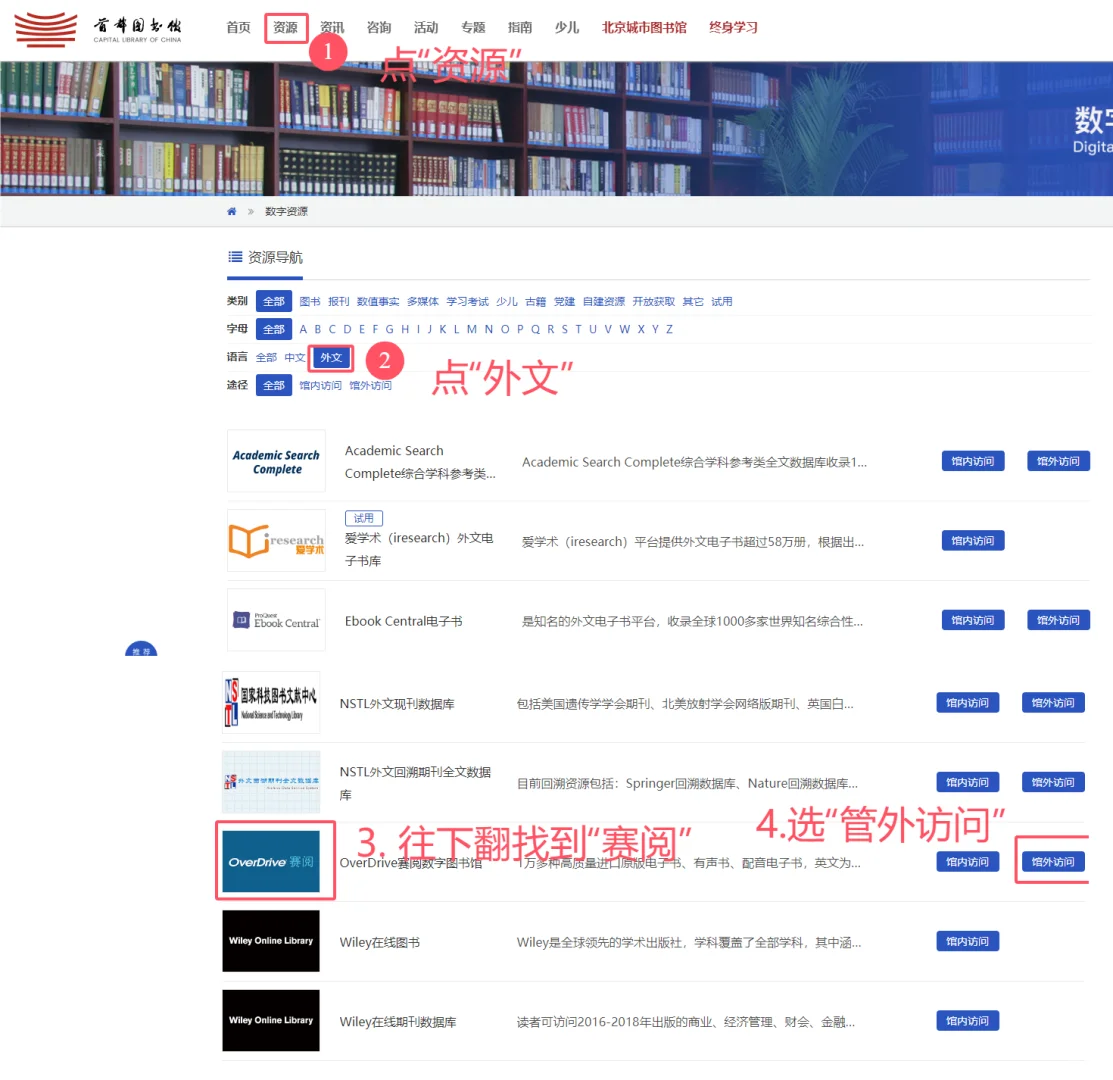
Task: Filter by letter A
Action: [x=303, y=329]
